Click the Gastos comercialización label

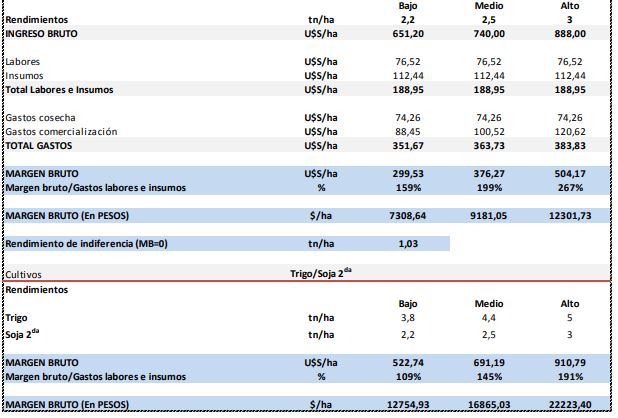click(x=61, y=131)
